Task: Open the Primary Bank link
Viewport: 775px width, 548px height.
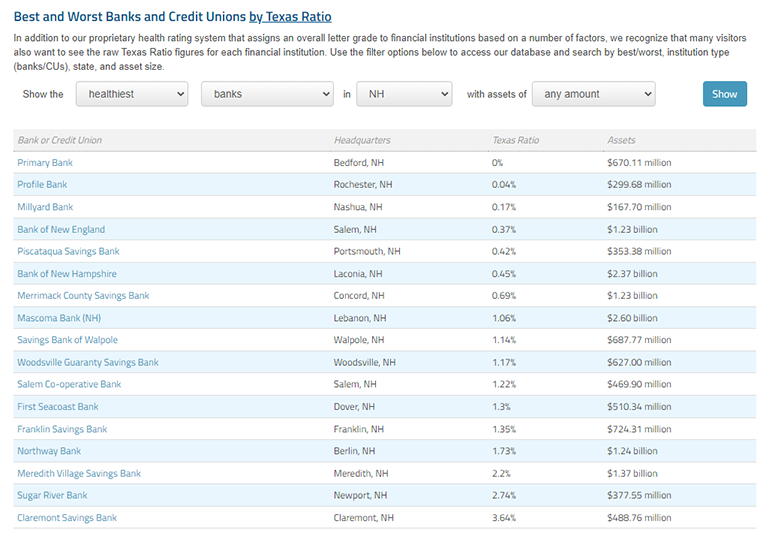Action: (x=45, y=163)
